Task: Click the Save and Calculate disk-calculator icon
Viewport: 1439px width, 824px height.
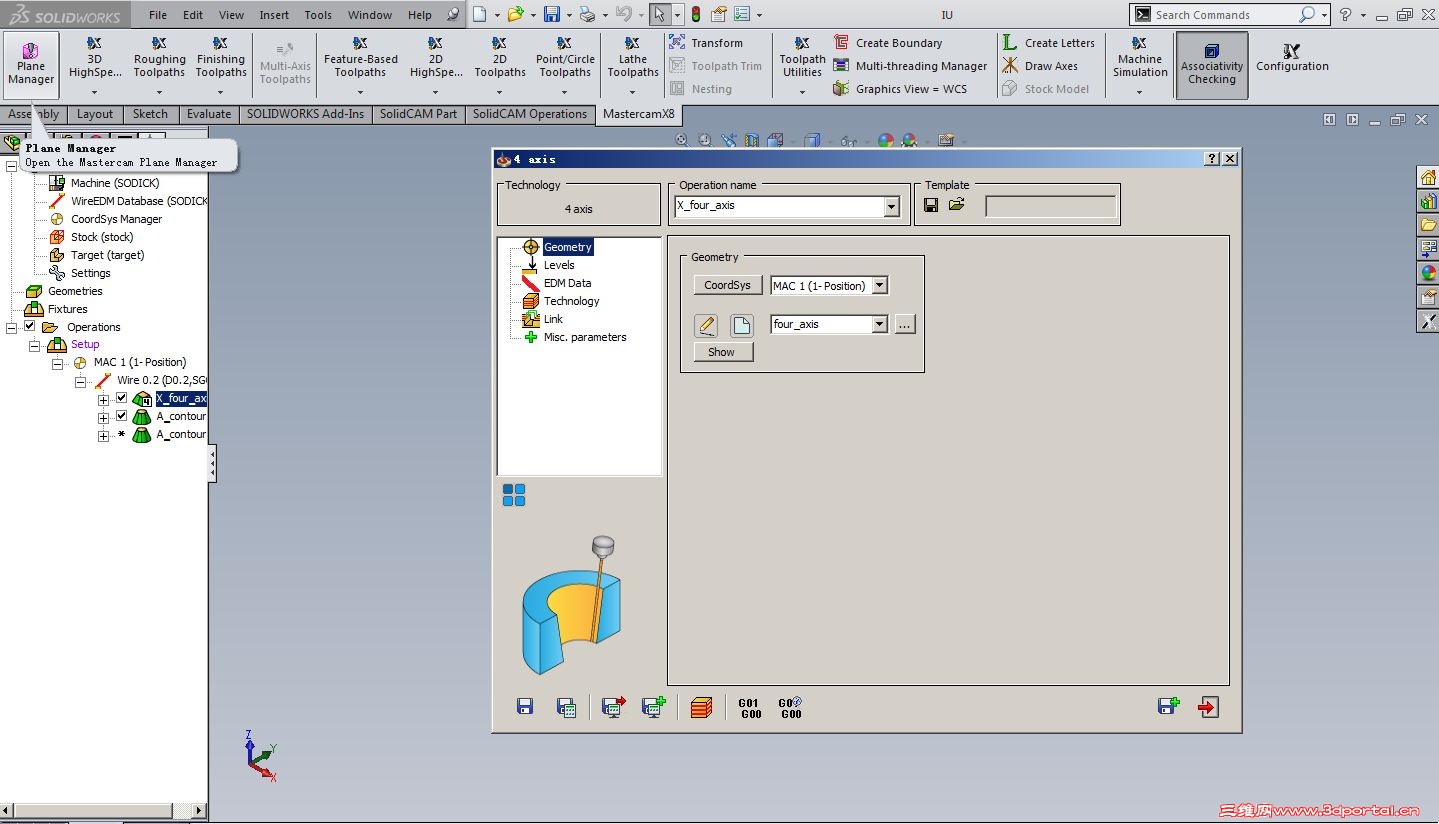Action: click(566, 707)
